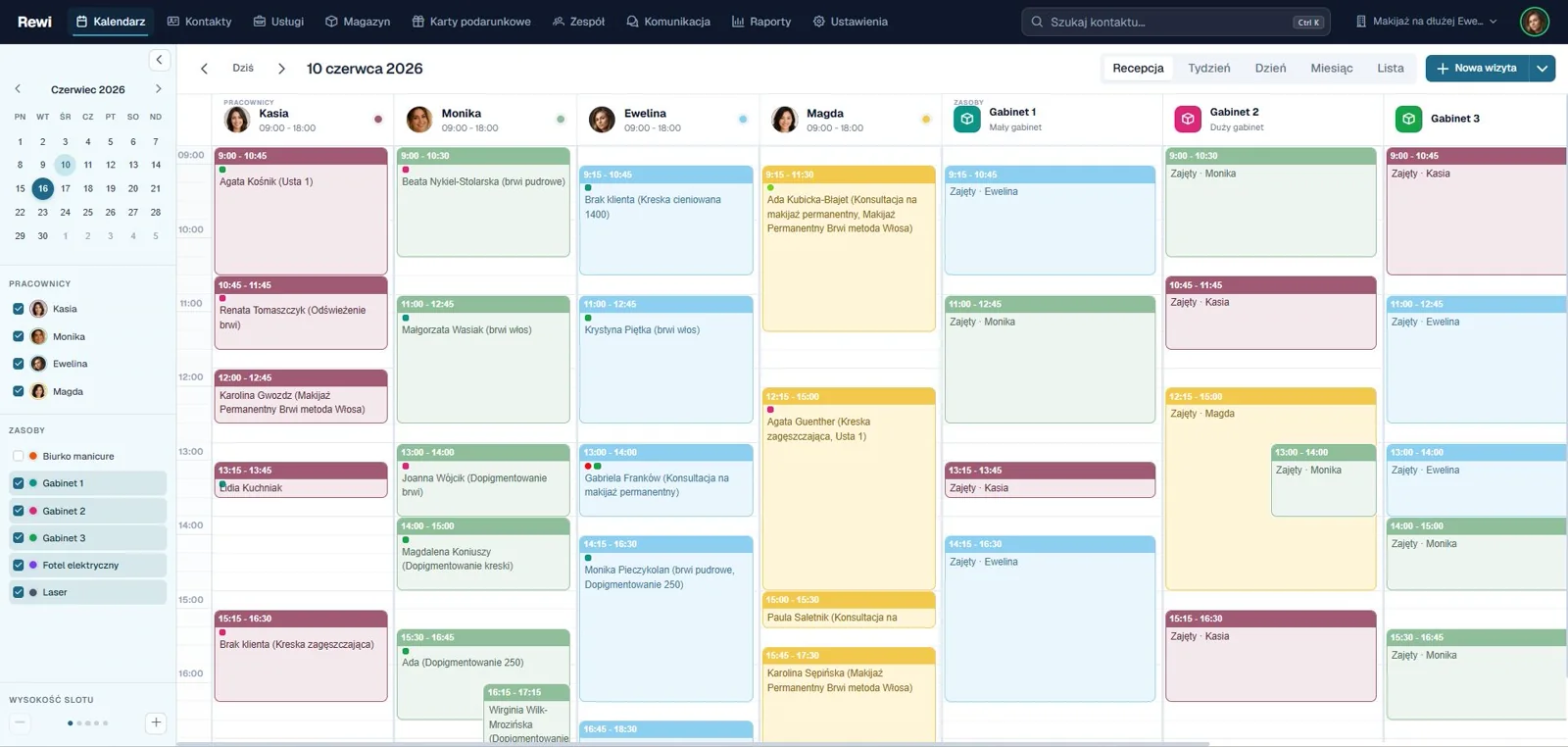This screenshot has height=747, width=1568.
Task: Open Wirginia Wilk-Mrozińska appointment
Action: point(527,714)
